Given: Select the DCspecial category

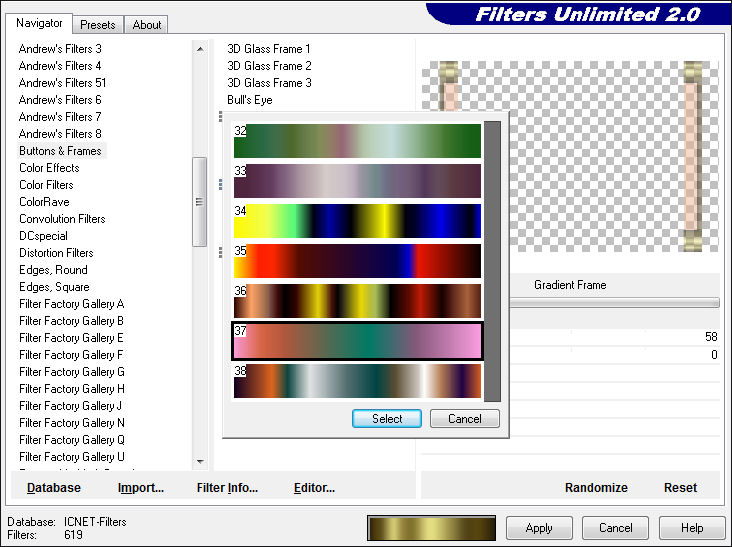Looking at the screenshot, I should tap(43, 236).
